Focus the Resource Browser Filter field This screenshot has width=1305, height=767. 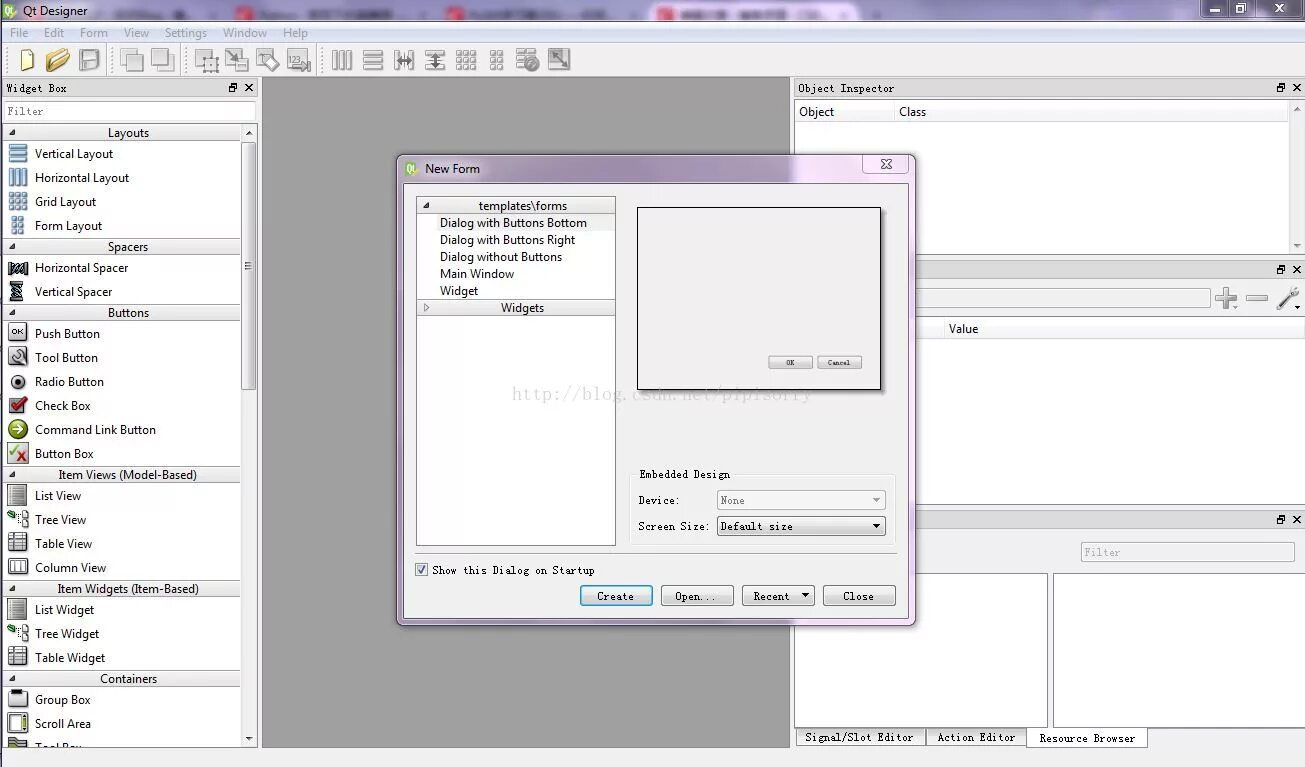pyautogui.click(x=1188, y=552)
